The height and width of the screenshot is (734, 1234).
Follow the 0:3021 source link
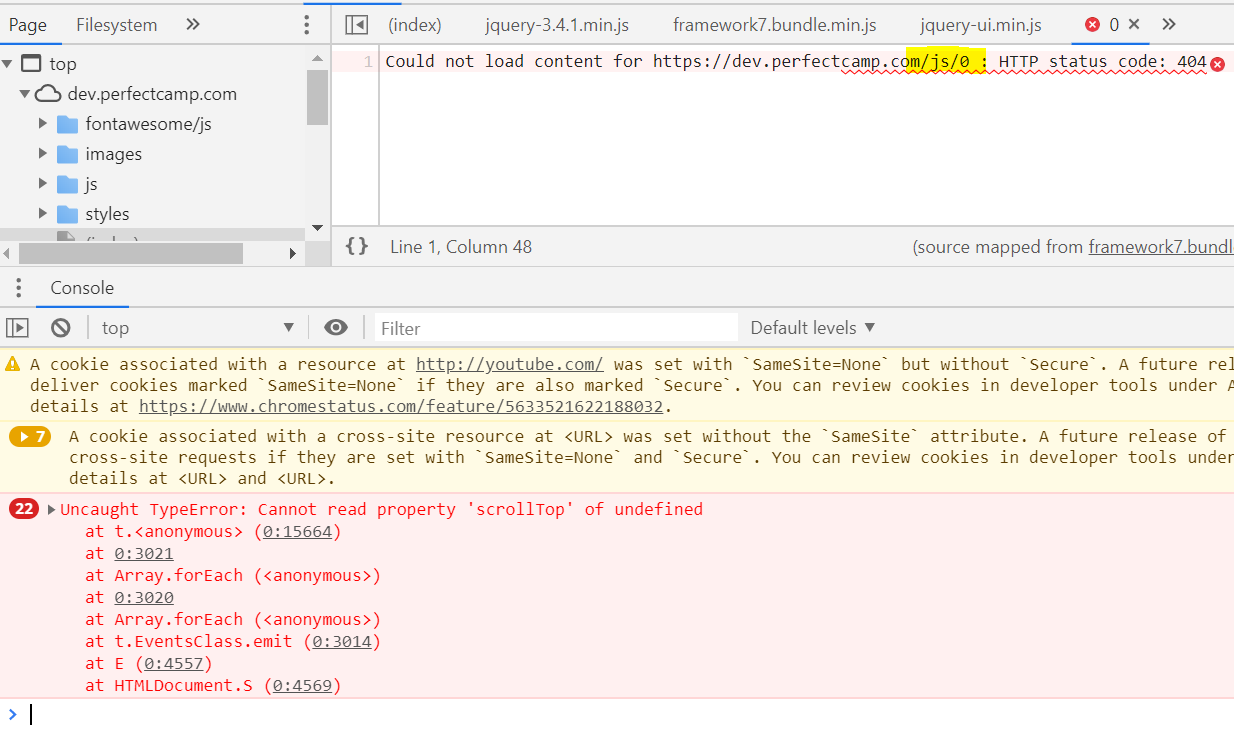pyautogui.click(x=144, y=554)
